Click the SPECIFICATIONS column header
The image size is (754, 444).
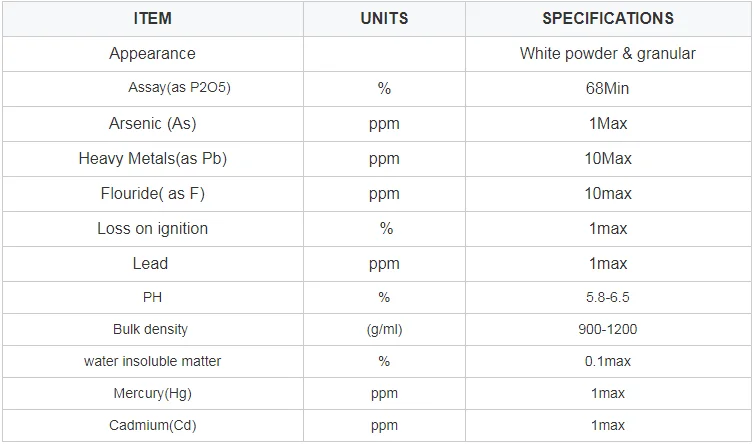pyautogui.click(x=608, y=18)
